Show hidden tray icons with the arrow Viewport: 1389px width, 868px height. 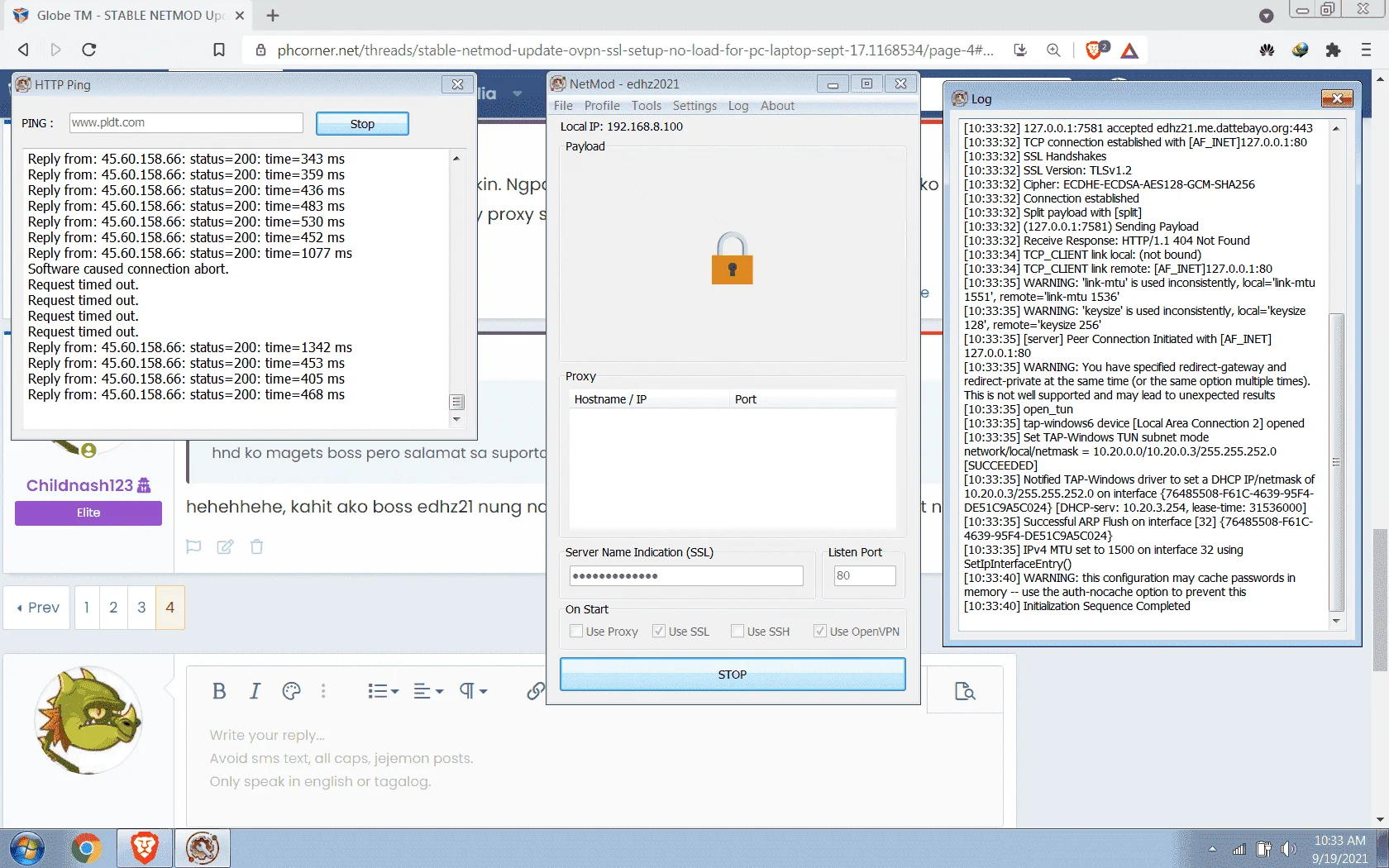point(1212,849)
